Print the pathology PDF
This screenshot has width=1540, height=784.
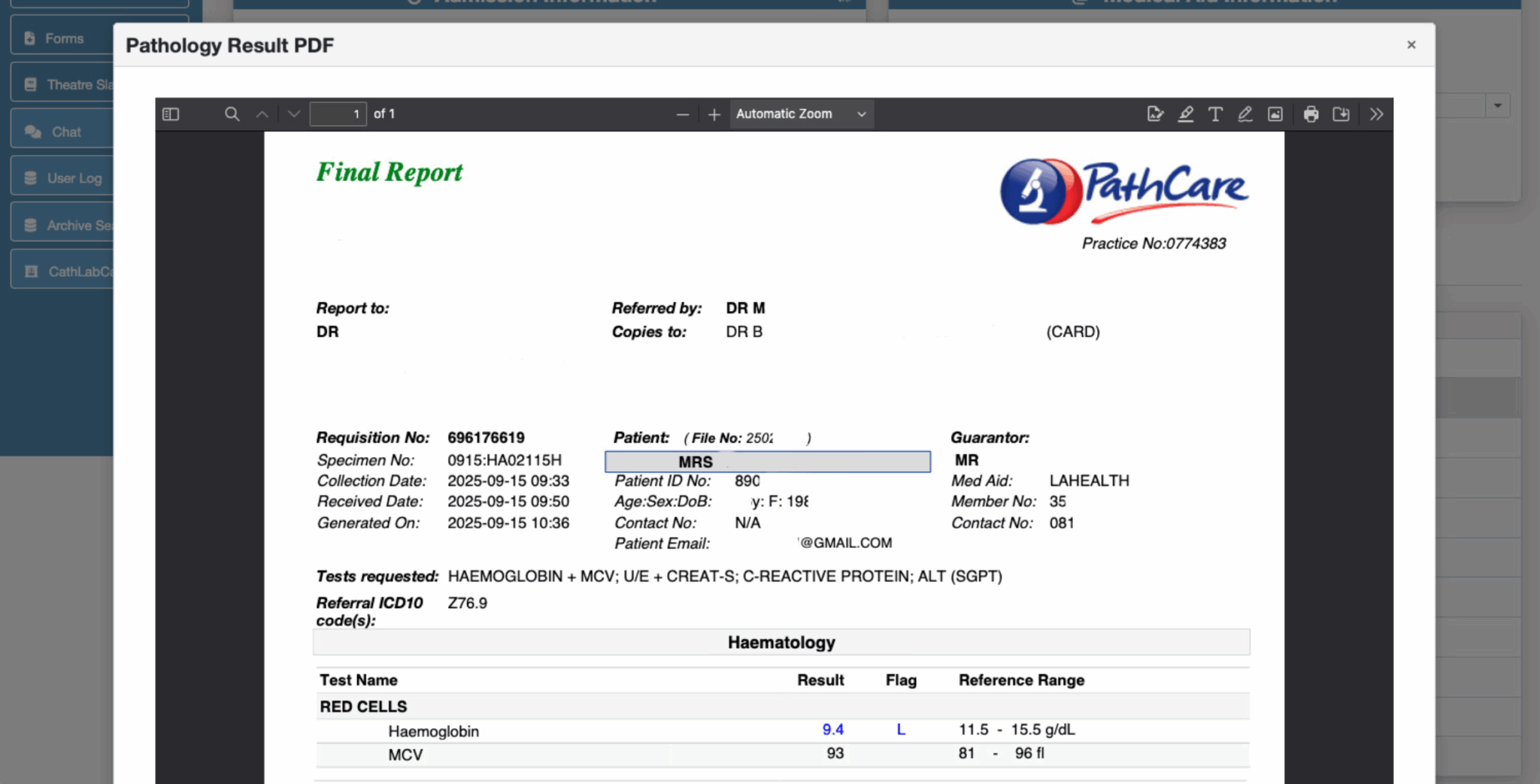pyautogui.click(x=1311, y=114)
